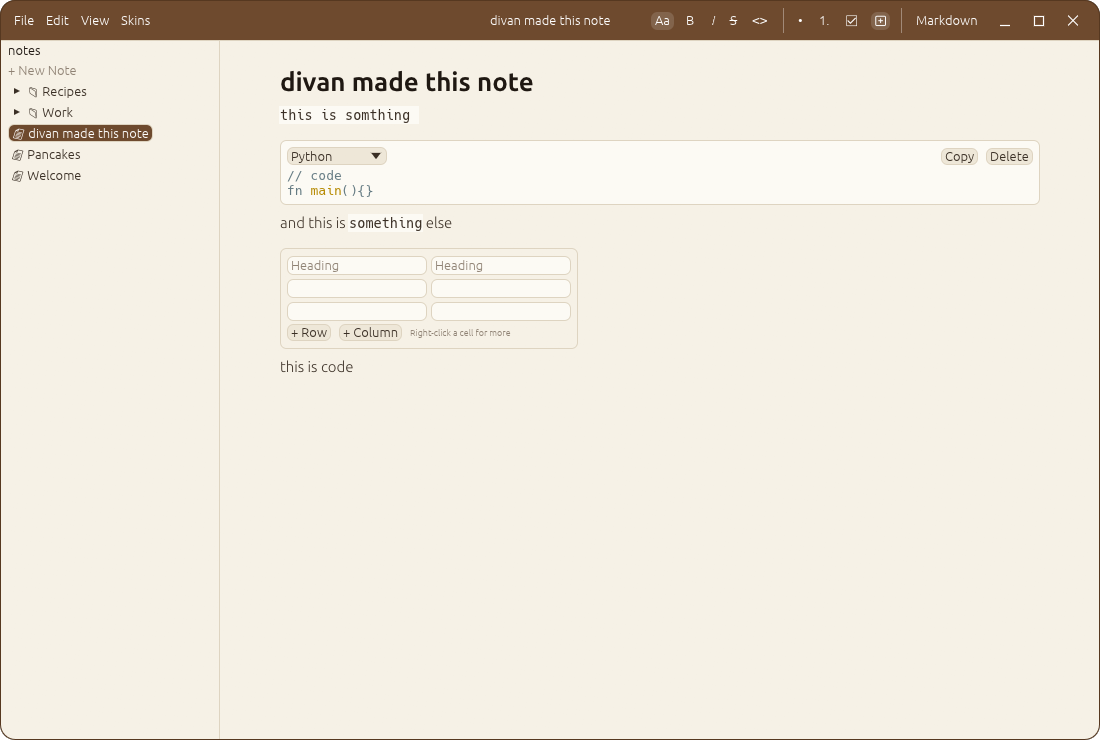
Task: Click the Welcome note icon
Action: [x=18, y=176]
